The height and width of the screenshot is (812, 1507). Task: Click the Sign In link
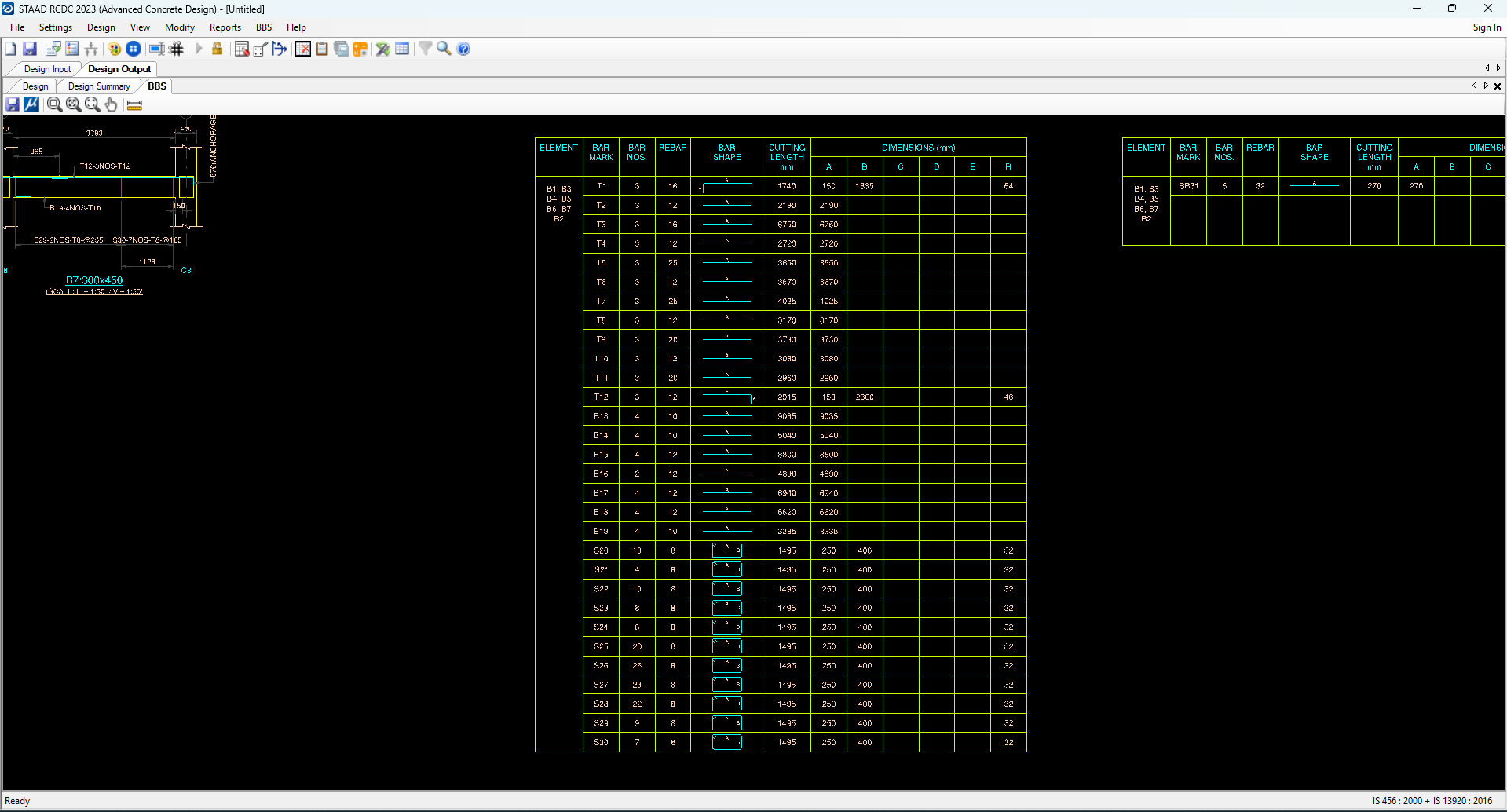(x=1486, y=27)
